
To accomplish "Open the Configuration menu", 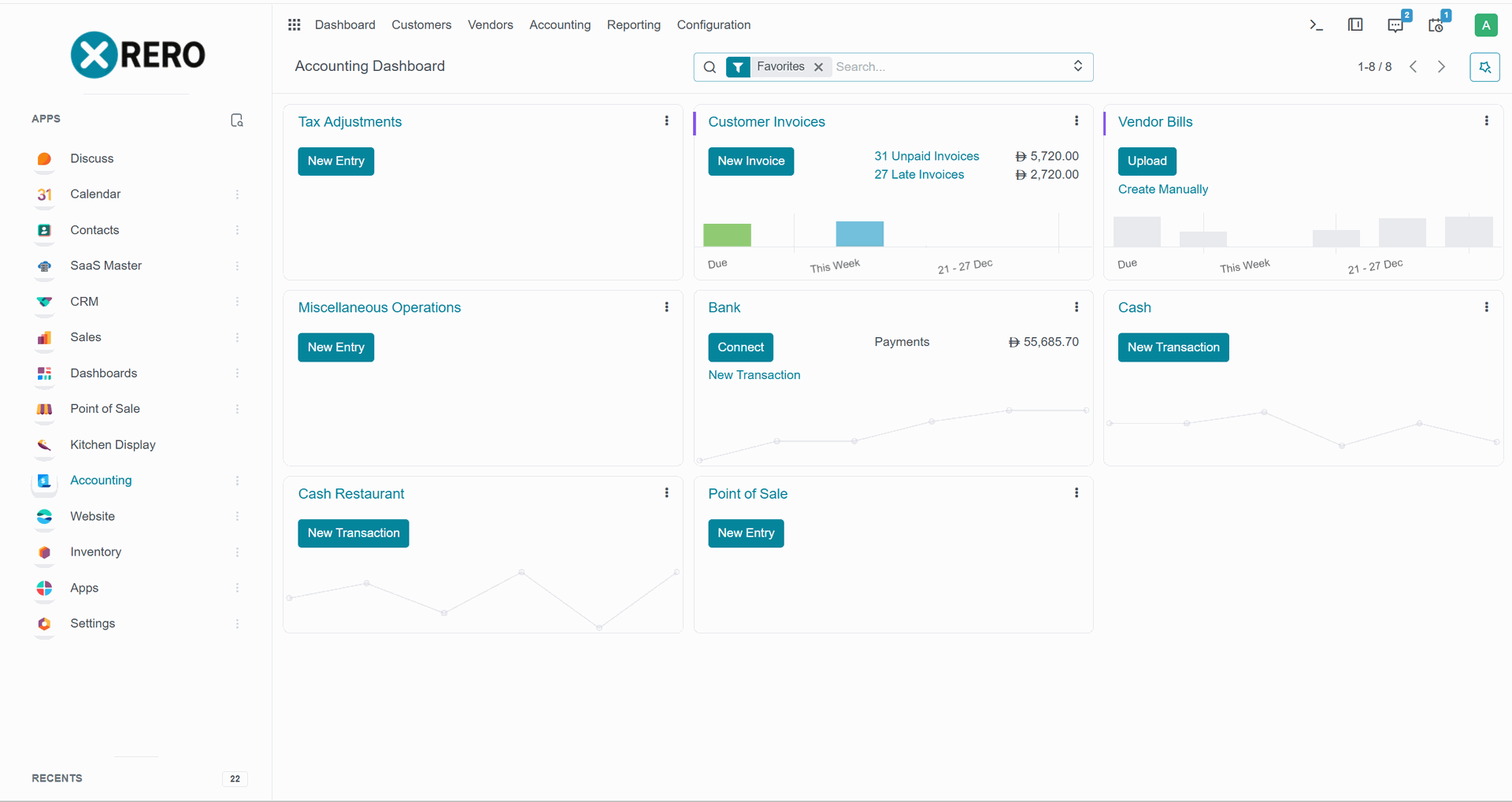I will (713, 25).
